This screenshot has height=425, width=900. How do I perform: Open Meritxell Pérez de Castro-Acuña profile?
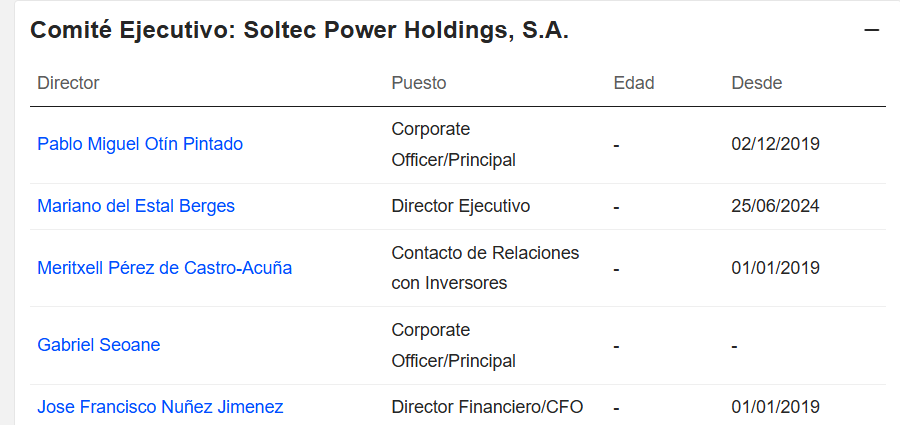tap(165, 268)
